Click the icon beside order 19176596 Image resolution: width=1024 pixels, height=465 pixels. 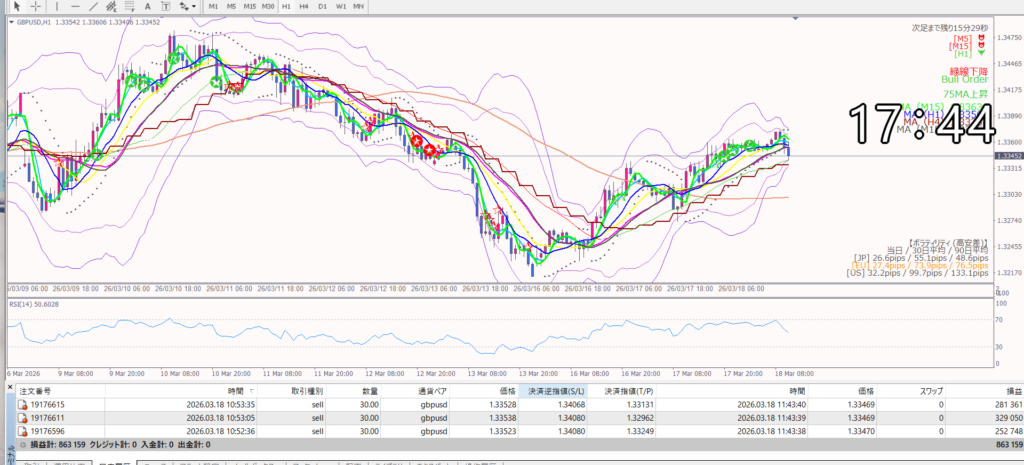(x=23, y=430)
